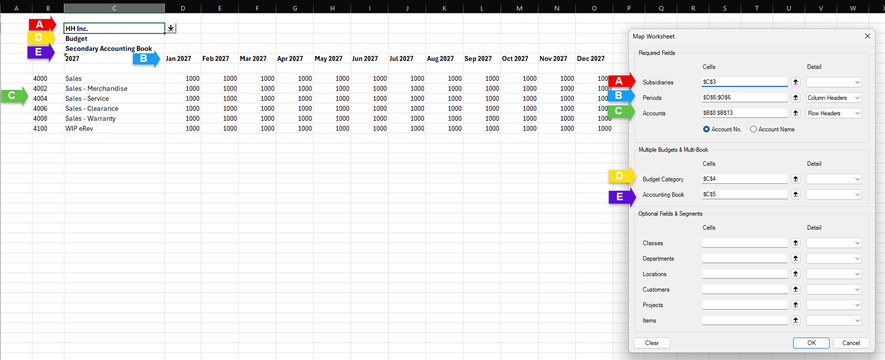Click the range picker icon for Items
Viewport: 885px width, 360px height.
pyautogui.click(x=796, y=321)
